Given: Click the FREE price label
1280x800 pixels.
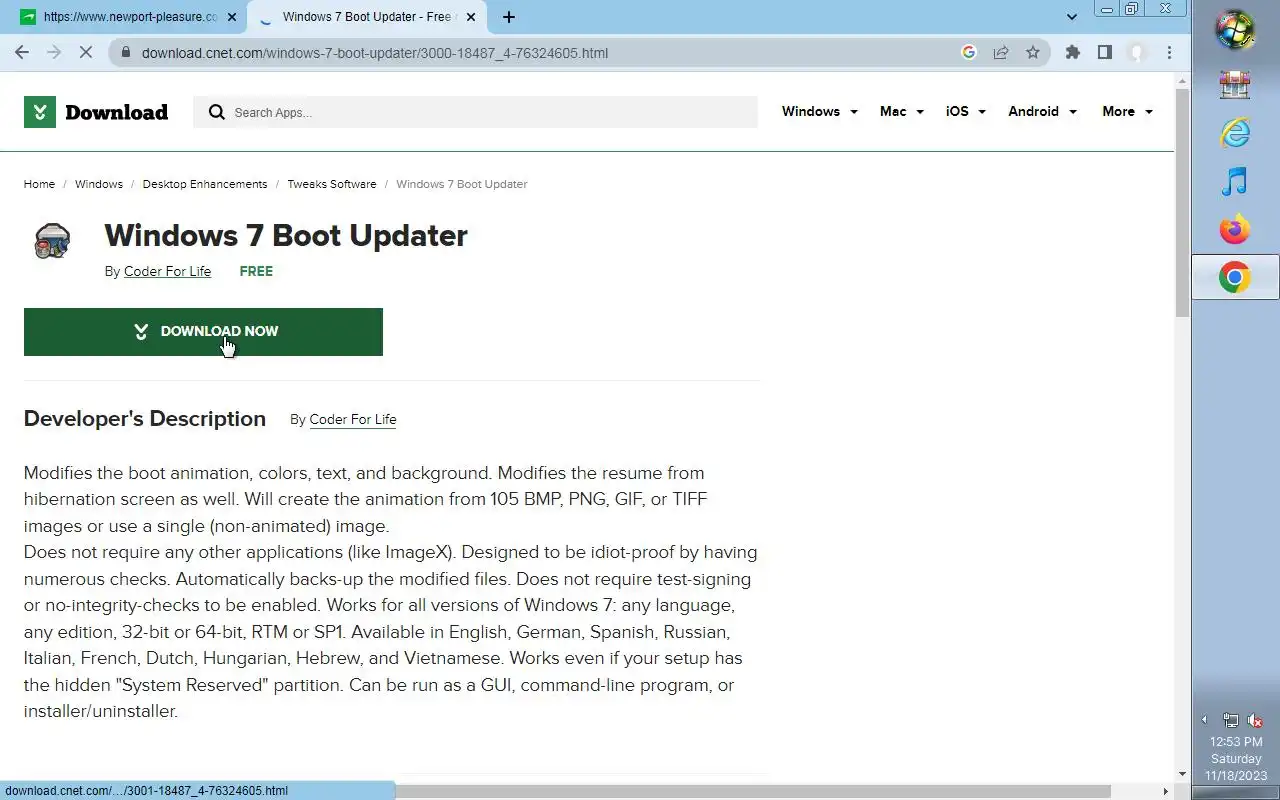Looking at the screenshot, I should click(256, 271).
